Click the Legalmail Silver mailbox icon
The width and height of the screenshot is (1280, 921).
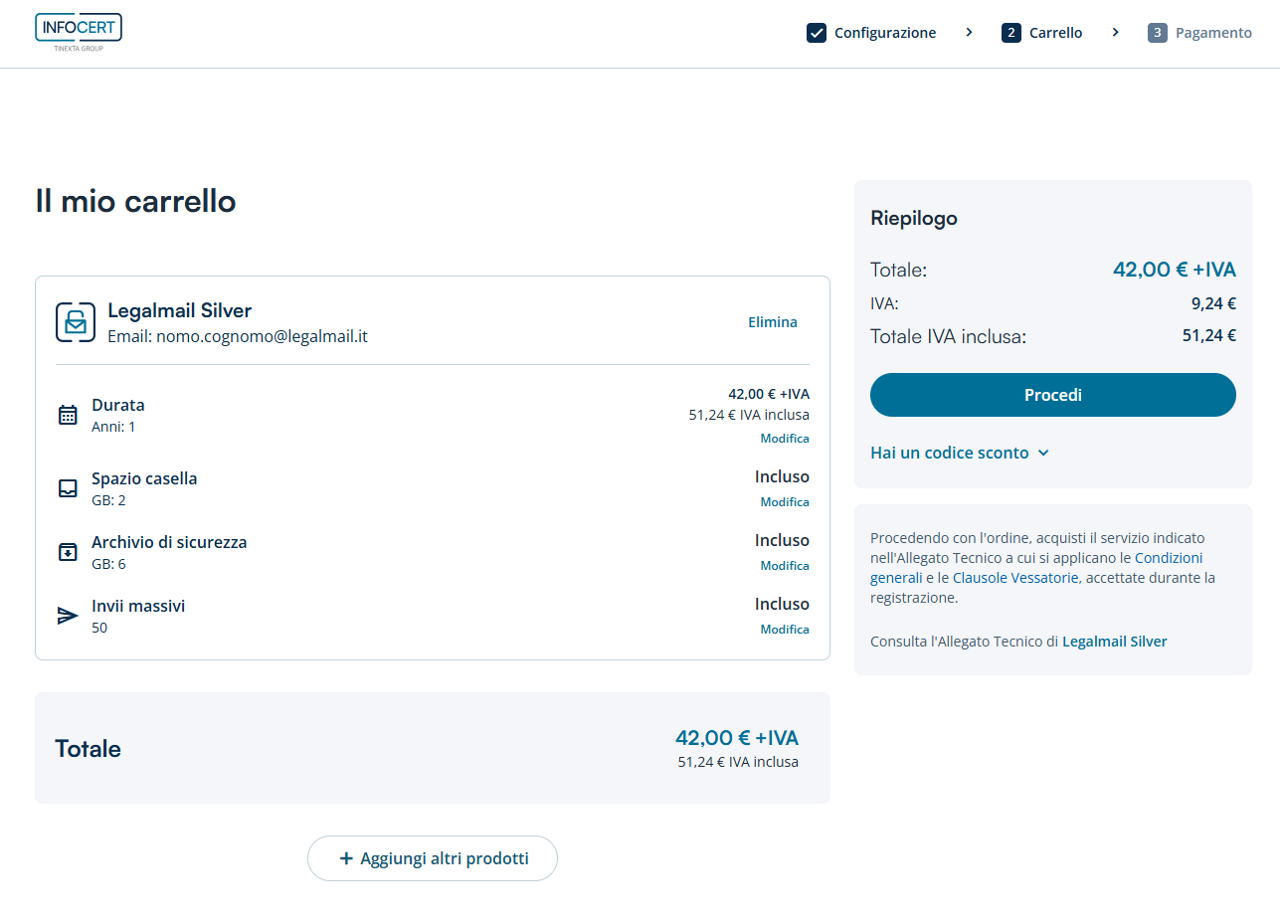click(75, 322)
